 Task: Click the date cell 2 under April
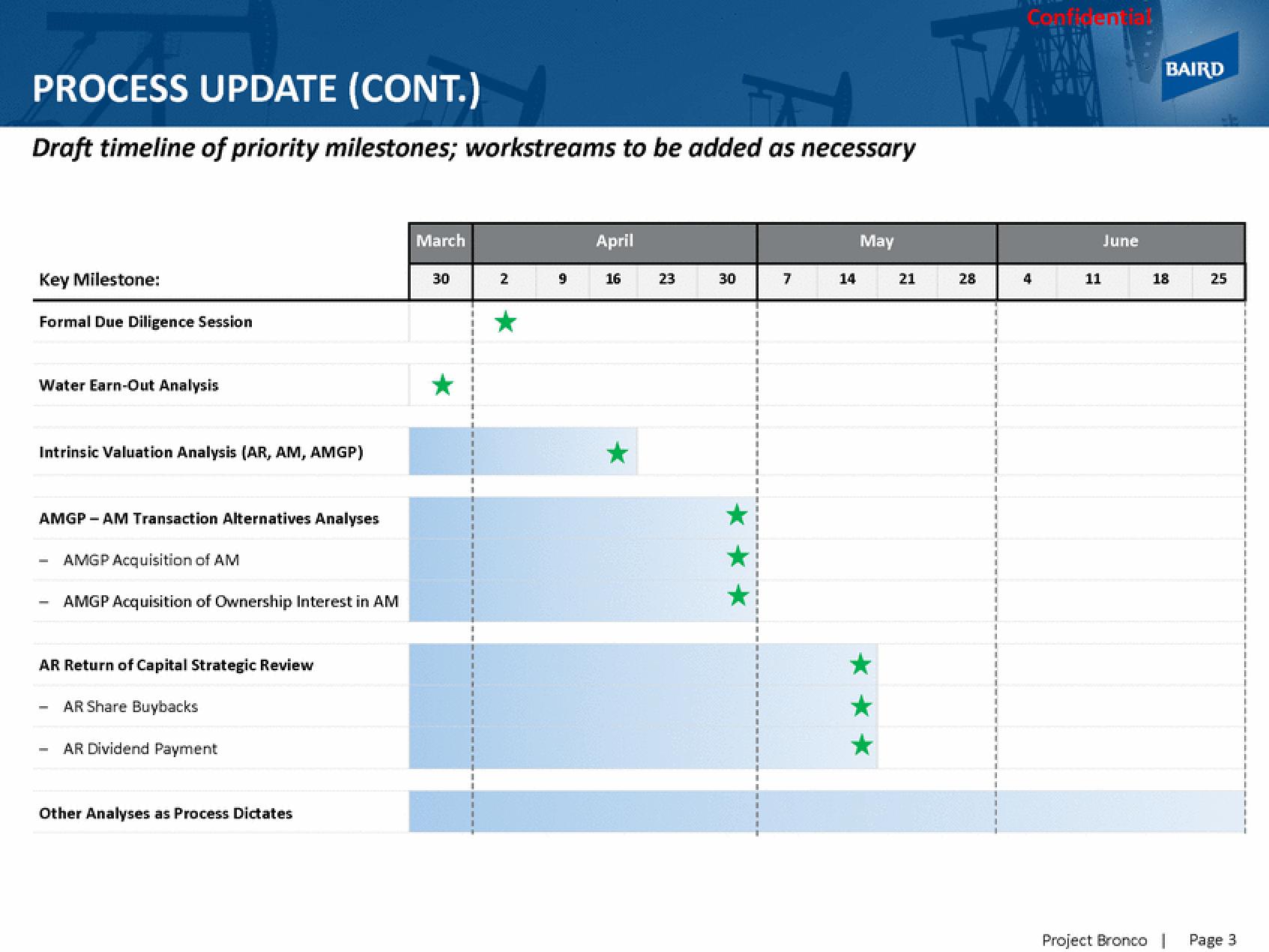click(x=504, y=280)
